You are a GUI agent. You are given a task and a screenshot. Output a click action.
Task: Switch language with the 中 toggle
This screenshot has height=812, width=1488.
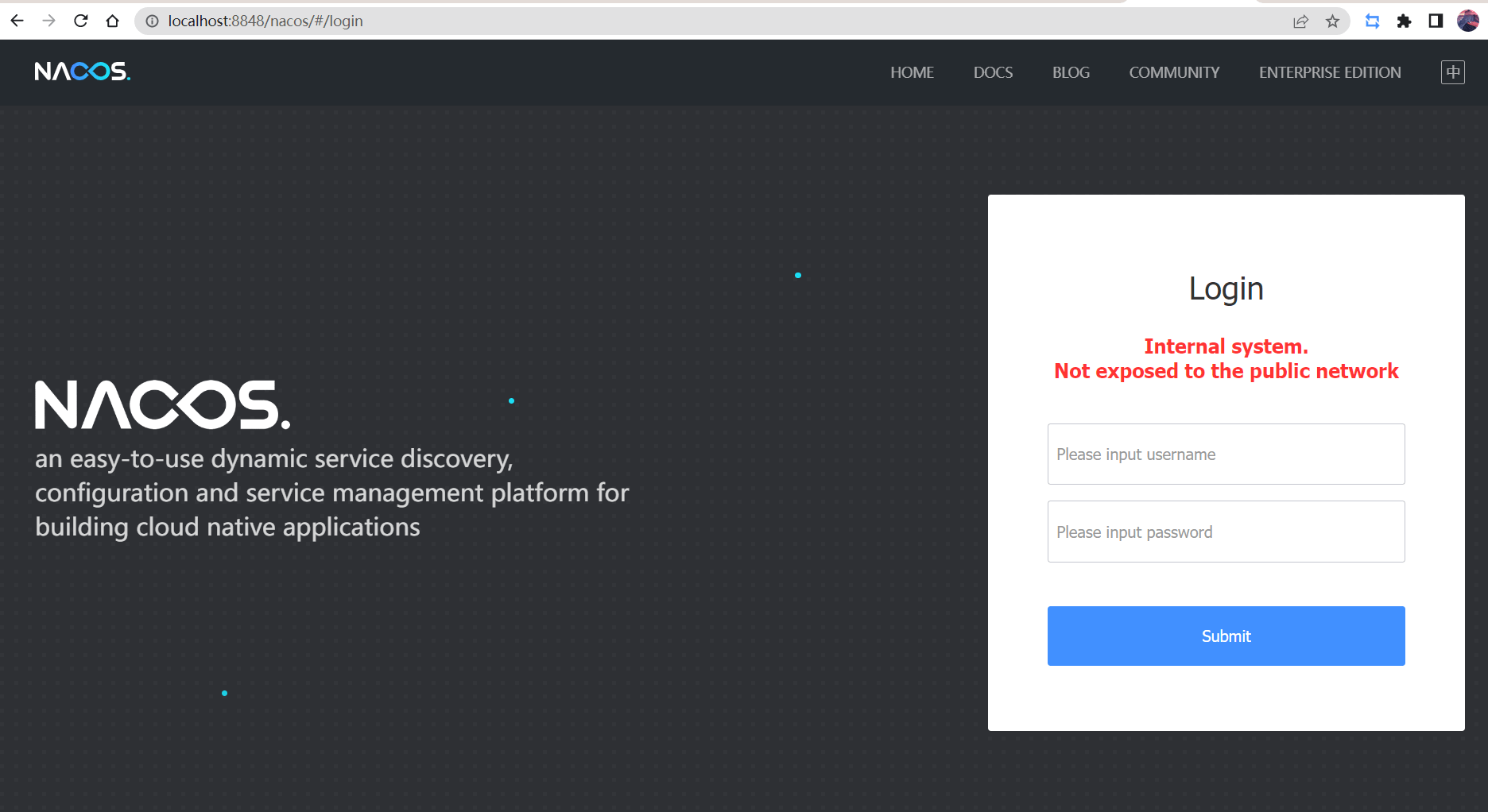click(1453, 72)
